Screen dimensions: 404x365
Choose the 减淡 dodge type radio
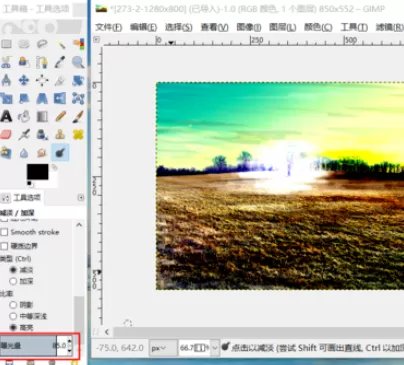pos(13,270)
